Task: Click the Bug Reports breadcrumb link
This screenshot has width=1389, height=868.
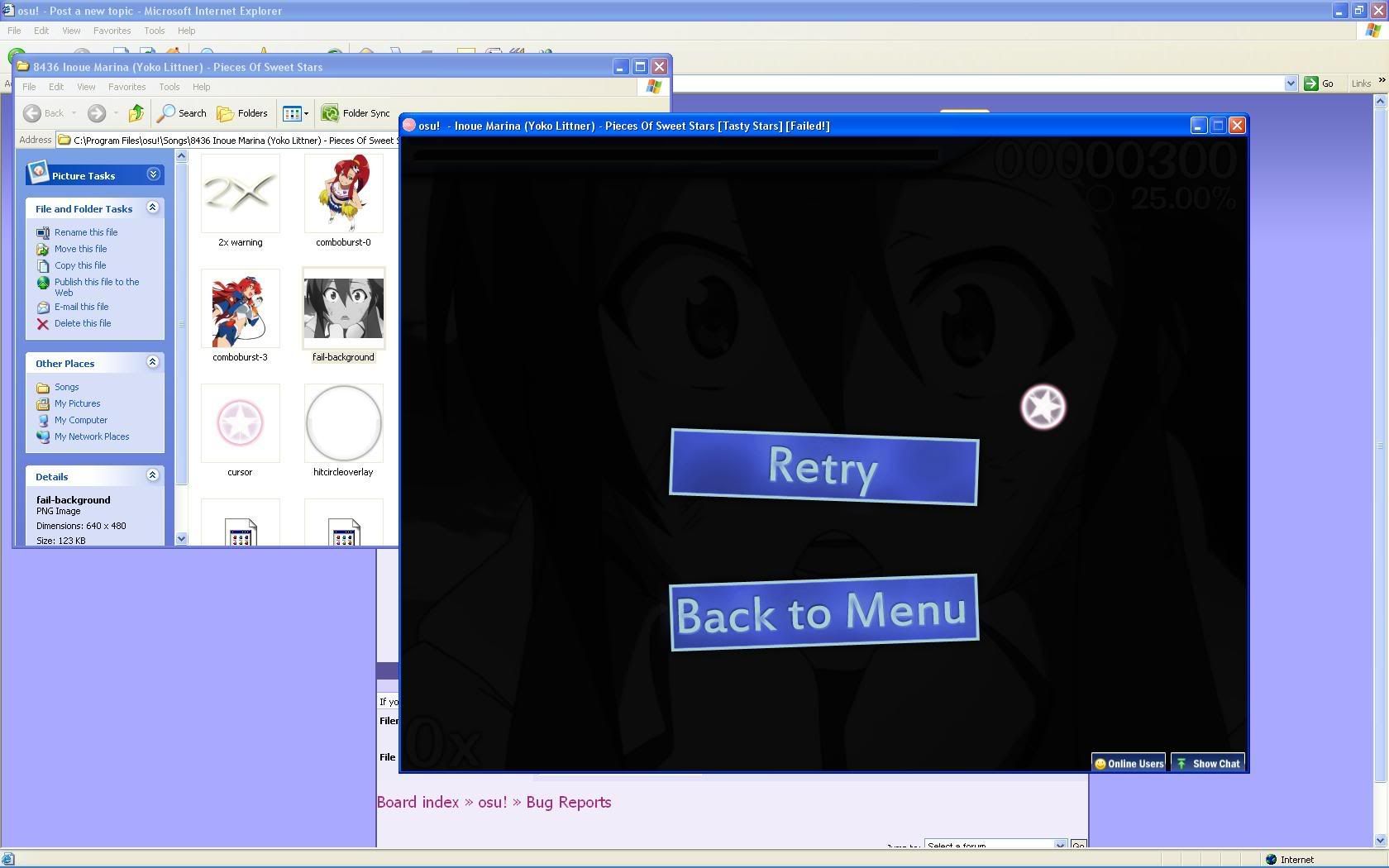Action: (569, 802)
